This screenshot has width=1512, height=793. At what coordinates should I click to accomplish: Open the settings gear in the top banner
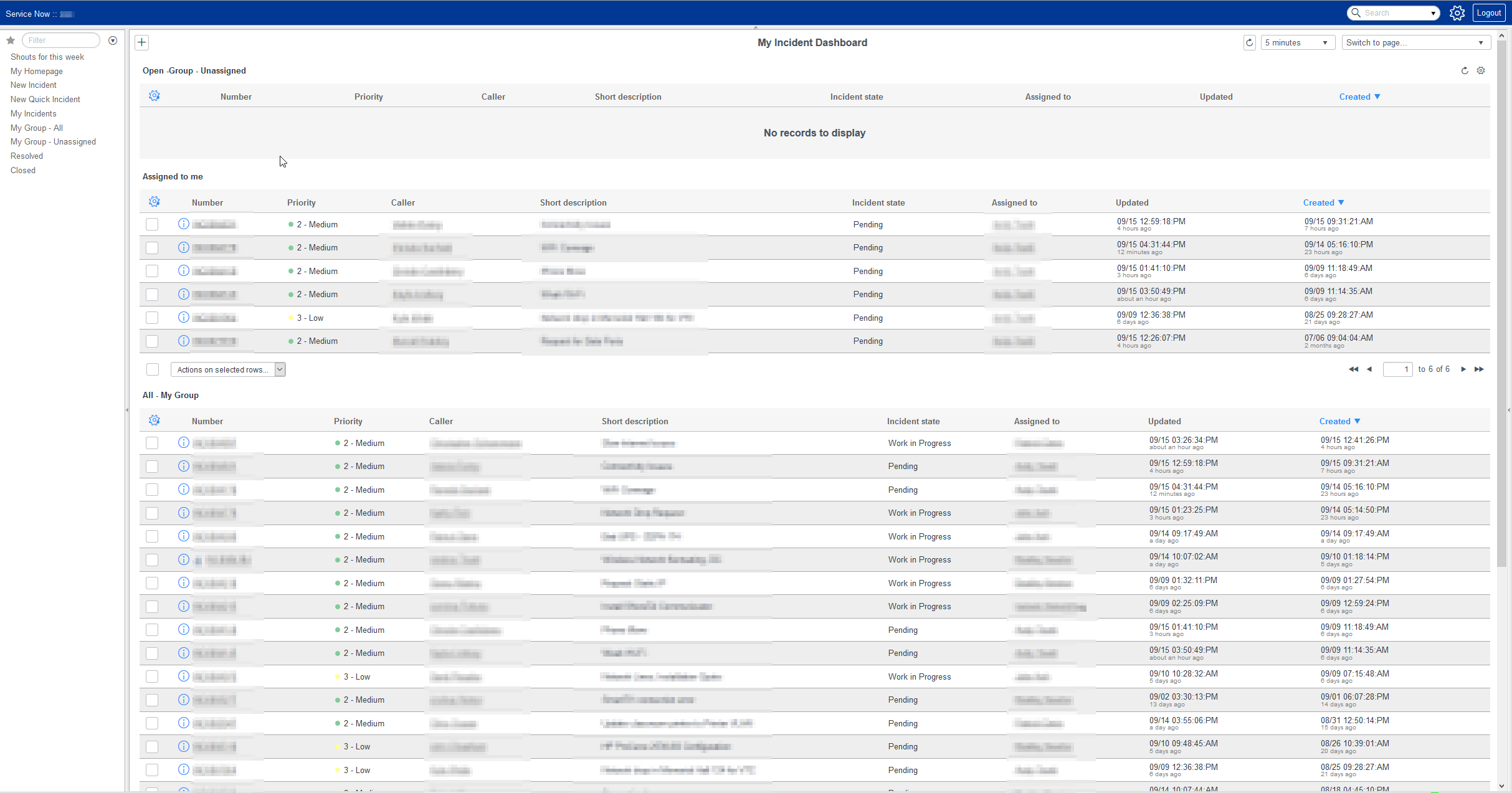1457,13
